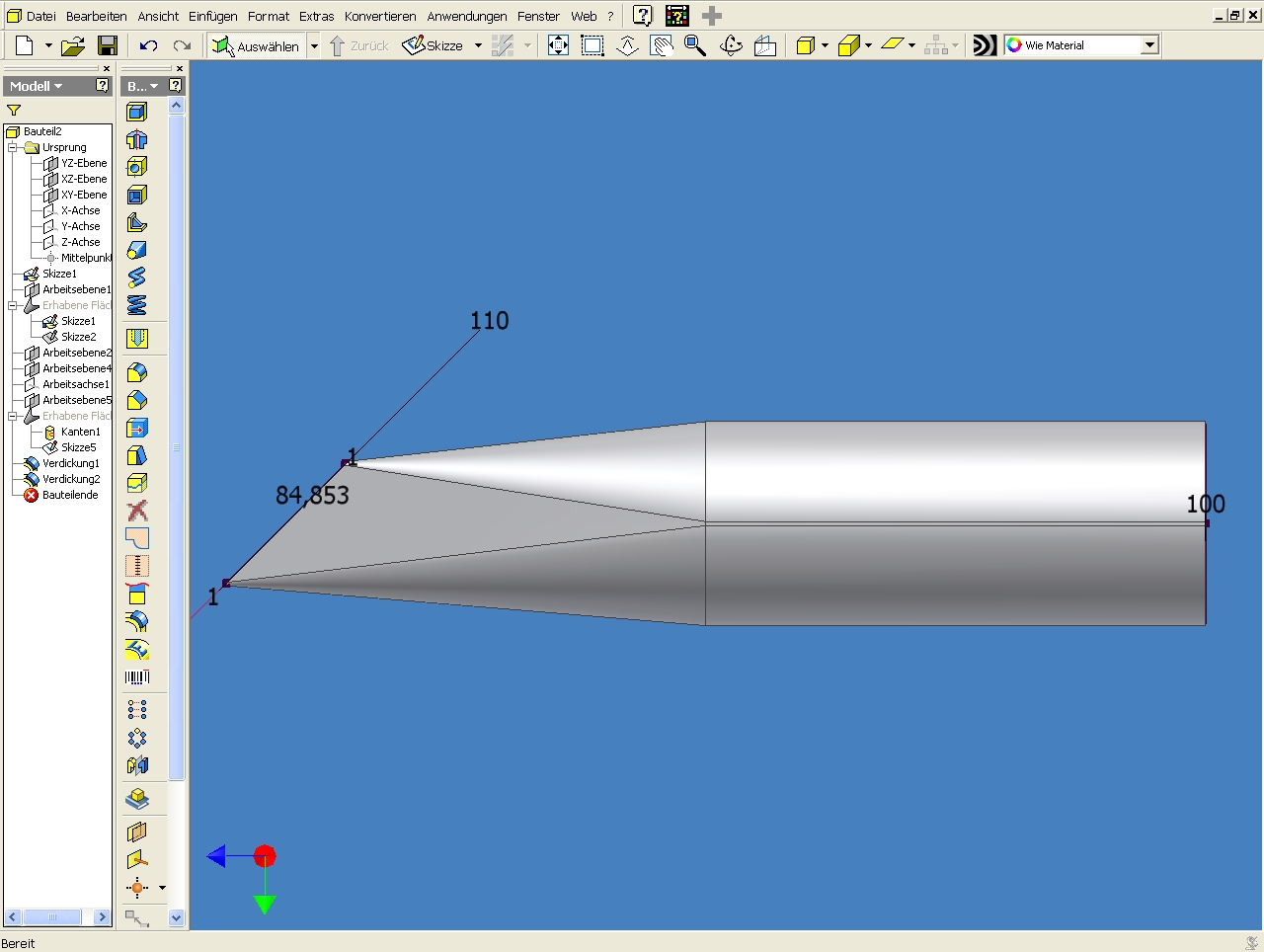Activate the Pan hand tool
1264x952 pixels.
tap(662, 45)
